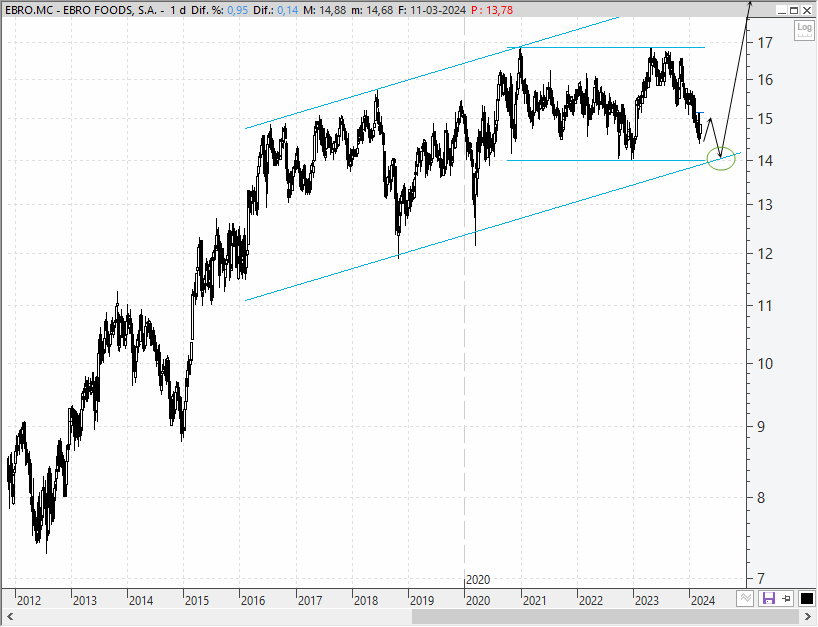Click the red 'P: 13,78' price label
The image size is (818, 627).
tap(492, 10)
